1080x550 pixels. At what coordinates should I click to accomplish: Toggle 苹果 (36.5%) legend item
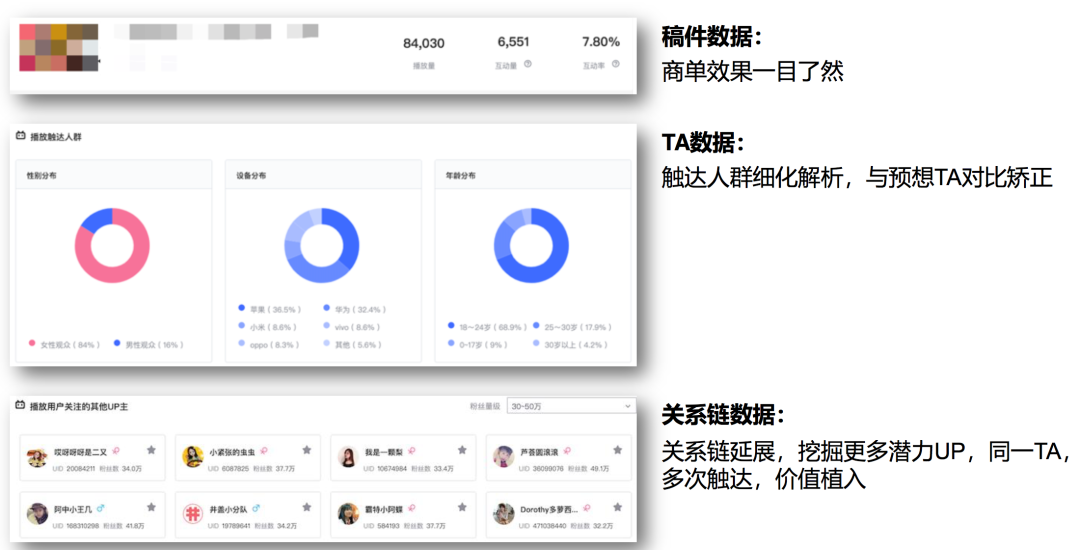[269, 309]
